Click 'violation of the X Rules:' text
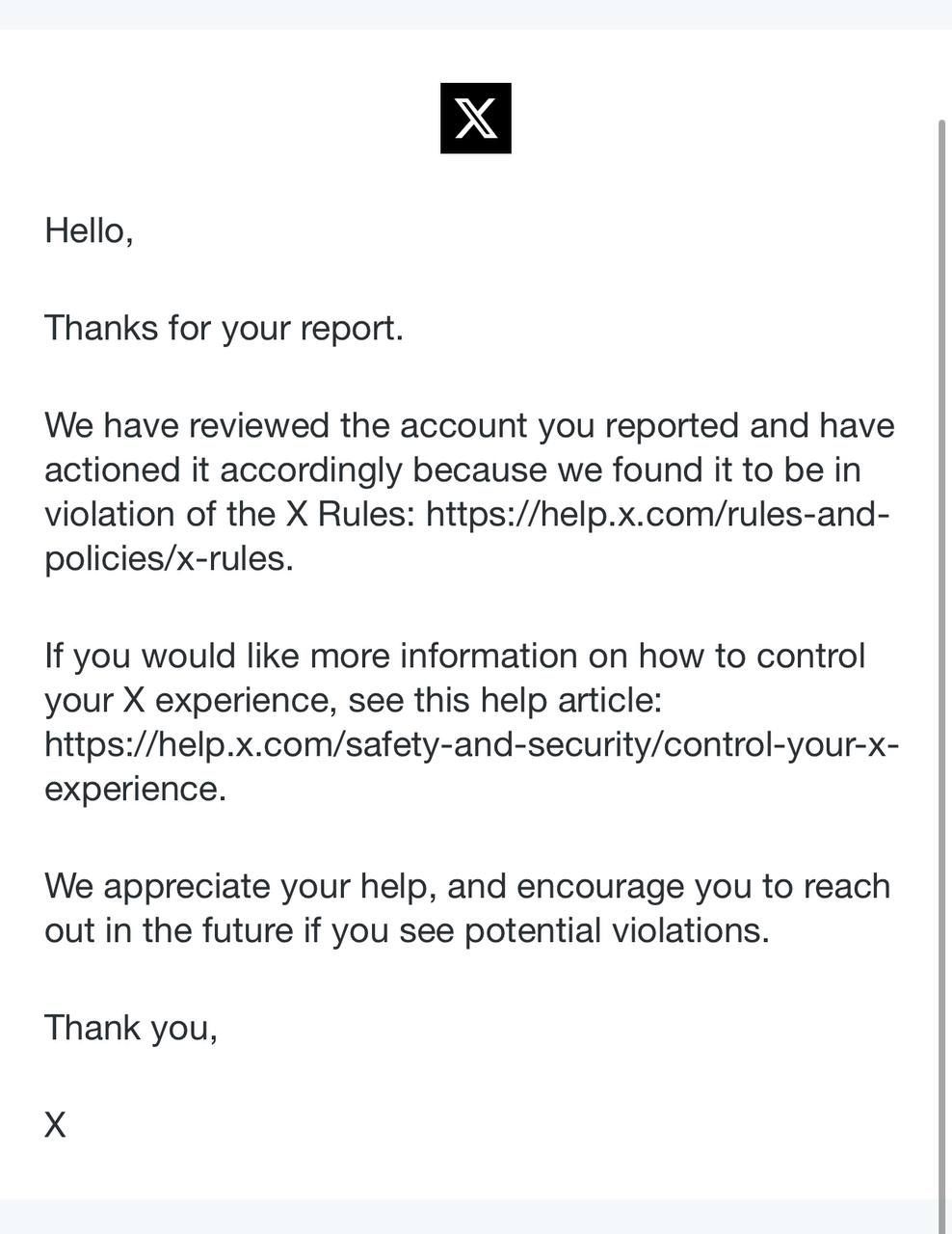This screenshot has height=1234, width=952. pos(230,514)
